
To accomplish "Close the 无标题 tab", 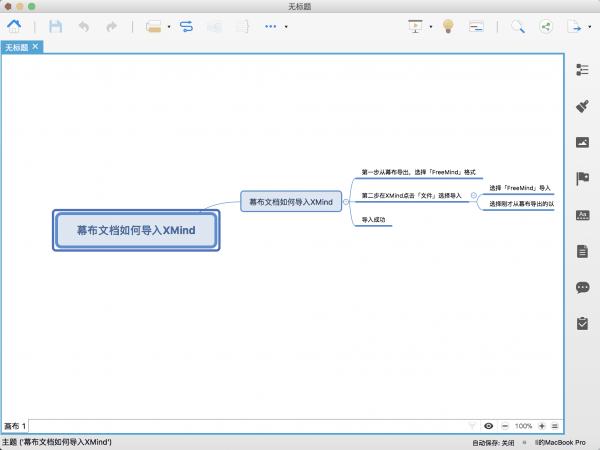I will click(x=36, y=46).
